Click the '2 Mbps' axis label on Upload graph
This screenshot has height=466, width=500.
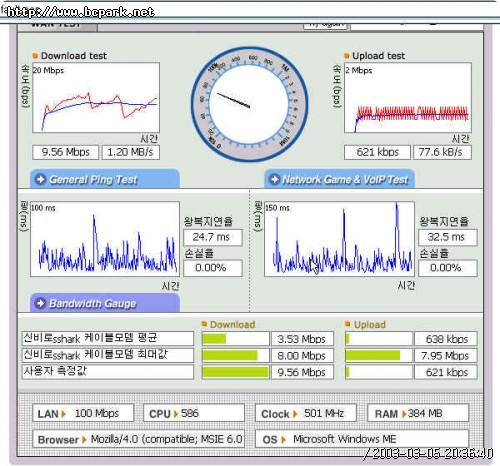pyautogui.click(x=359, y=70)
